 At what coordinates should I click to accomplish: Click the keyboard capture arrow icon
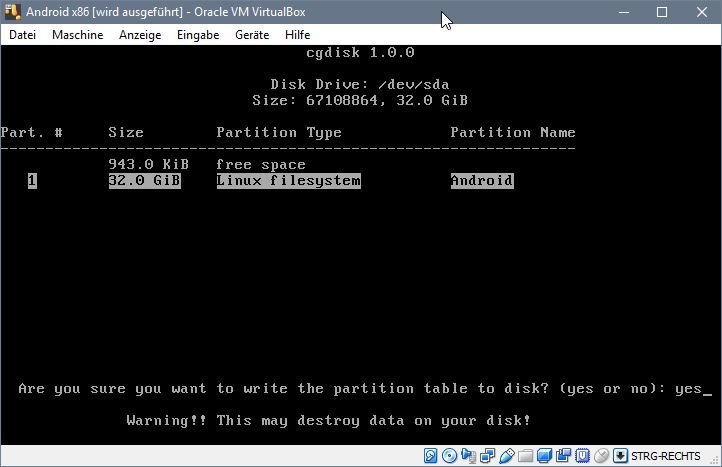tap(620, 456)
